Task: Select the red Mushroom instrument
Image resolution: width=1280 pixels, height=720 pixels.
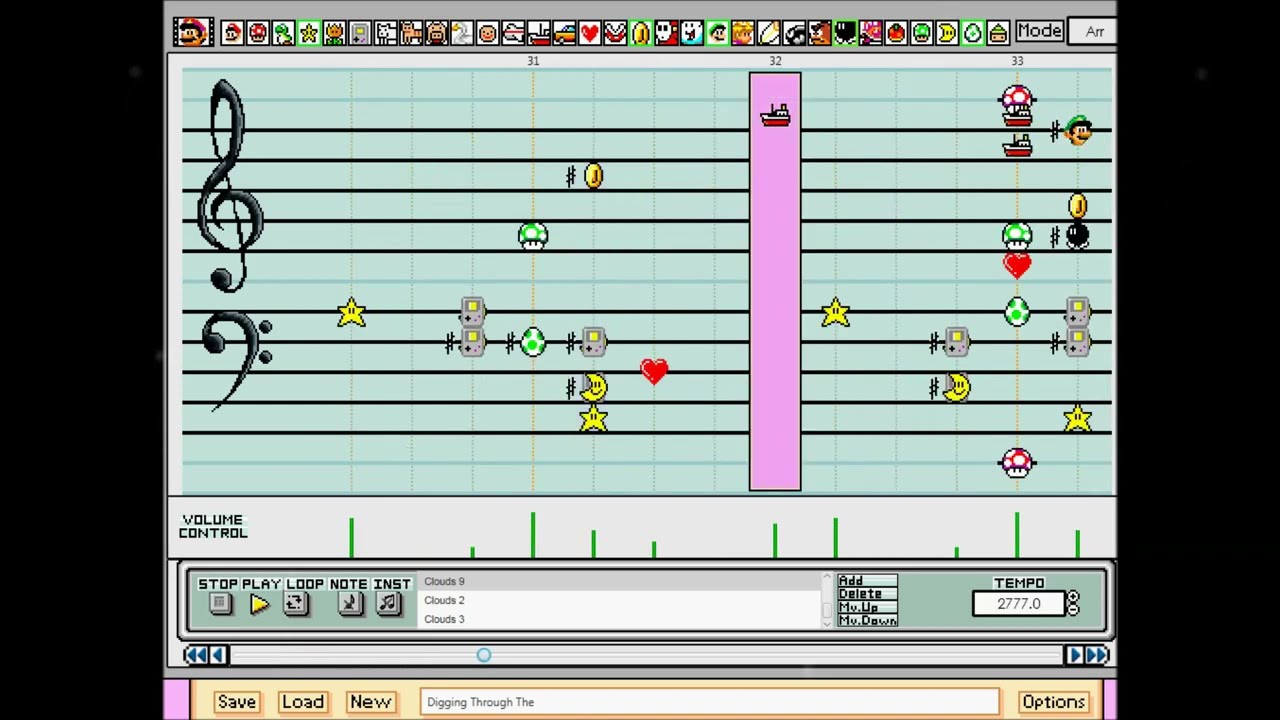Action: click(258, 33)
